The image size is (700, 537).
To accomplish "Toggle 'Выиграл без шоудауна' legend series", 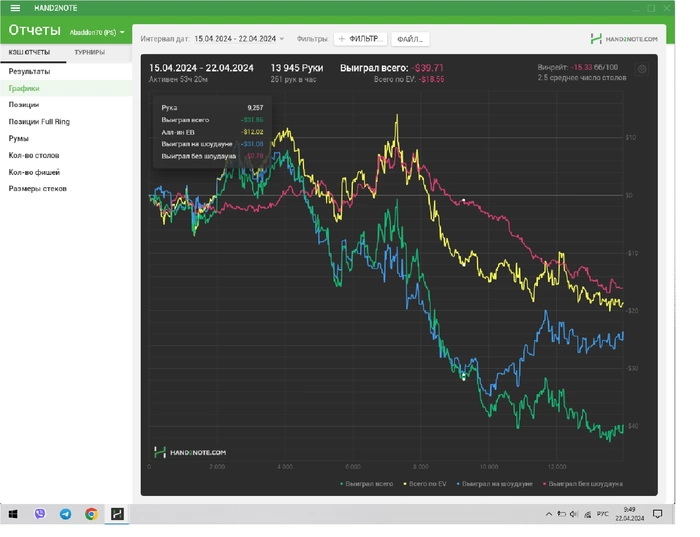I will pyautogui.click(x=583, y=483).
